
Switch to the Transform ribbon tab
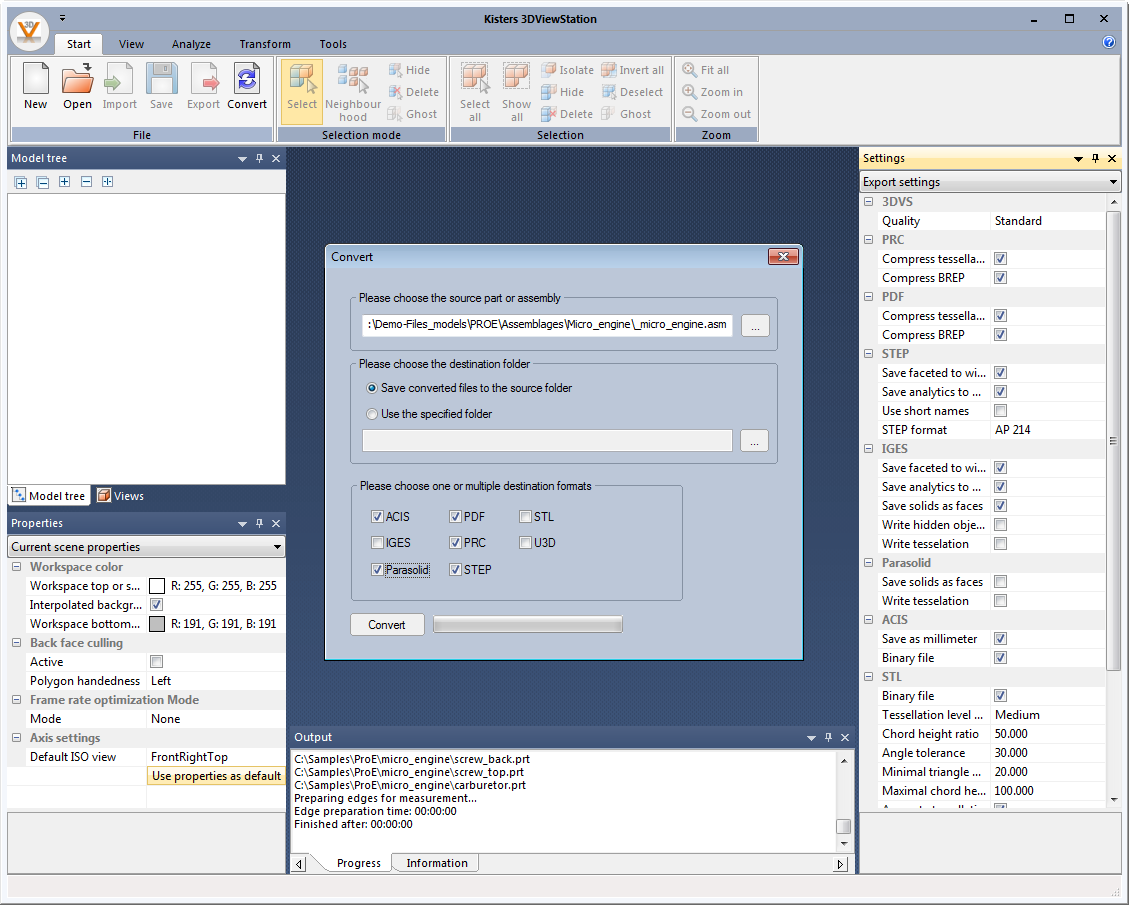click(x=265, y=44)
